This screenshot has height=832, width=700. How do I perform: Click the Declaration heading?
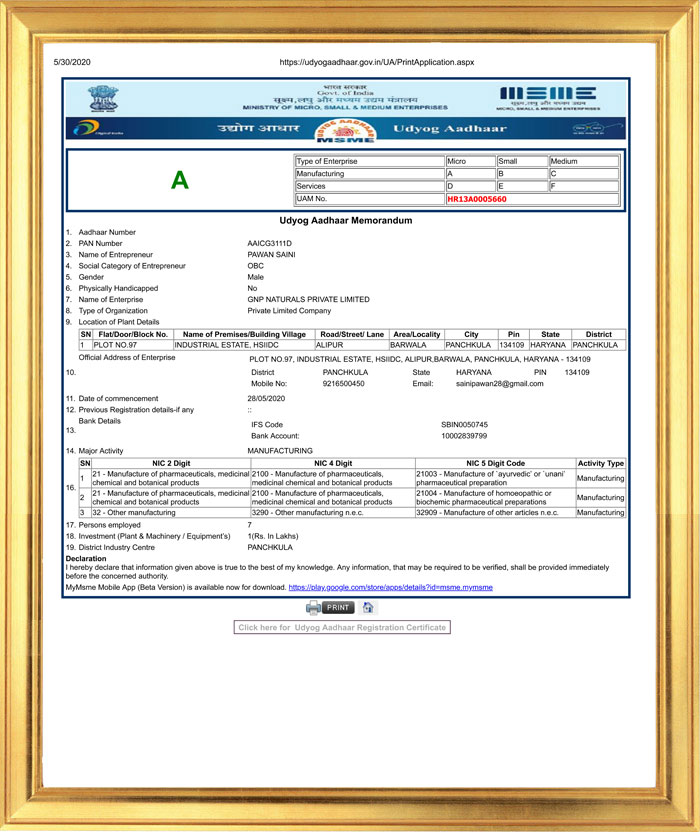[x=86, y=558]
